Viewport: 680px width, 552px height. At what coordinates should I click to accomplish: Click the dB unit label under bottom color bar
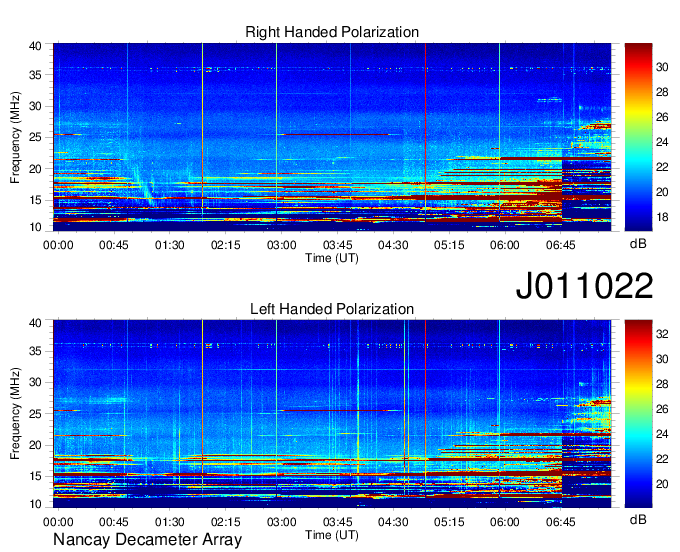(638, 519)
